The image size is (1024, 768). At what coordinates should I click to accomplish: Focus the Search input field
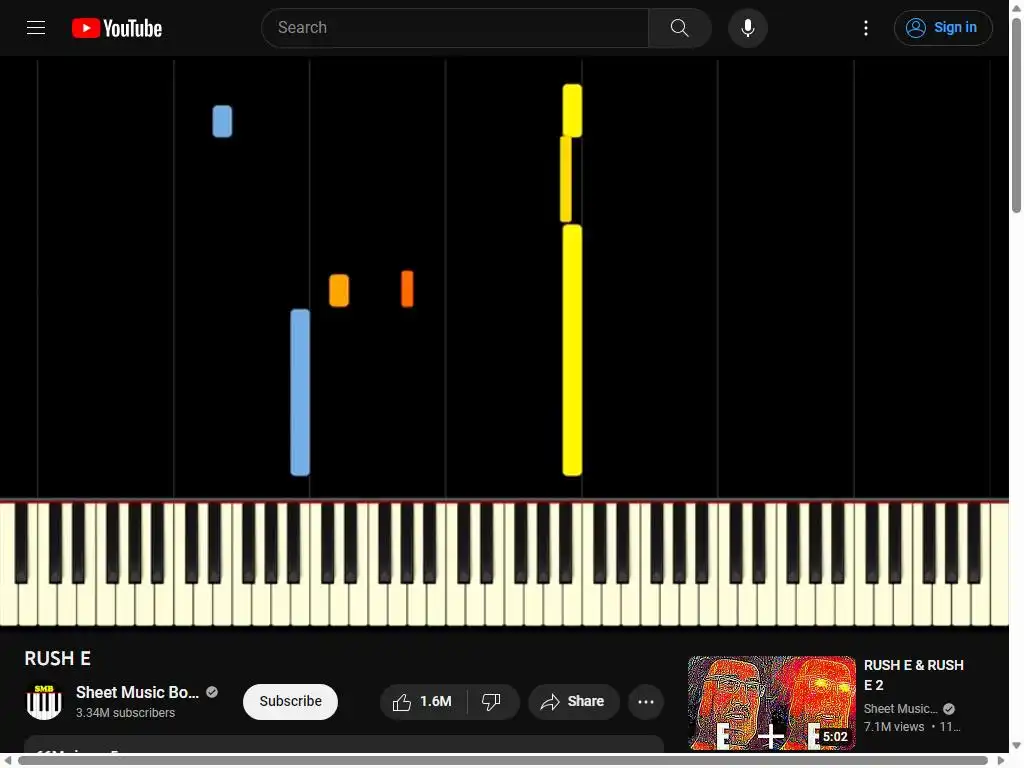(455, 28)
